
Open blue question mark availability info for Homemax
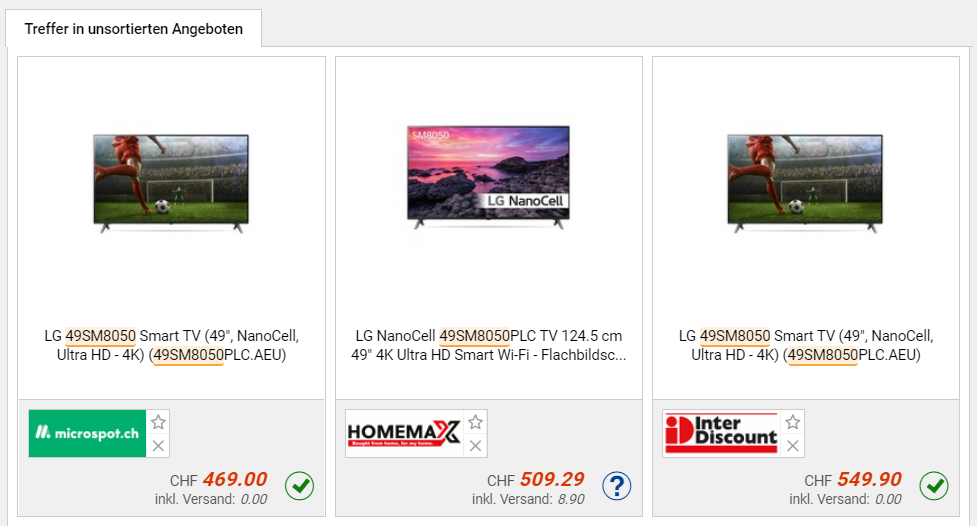pos(617,486)
